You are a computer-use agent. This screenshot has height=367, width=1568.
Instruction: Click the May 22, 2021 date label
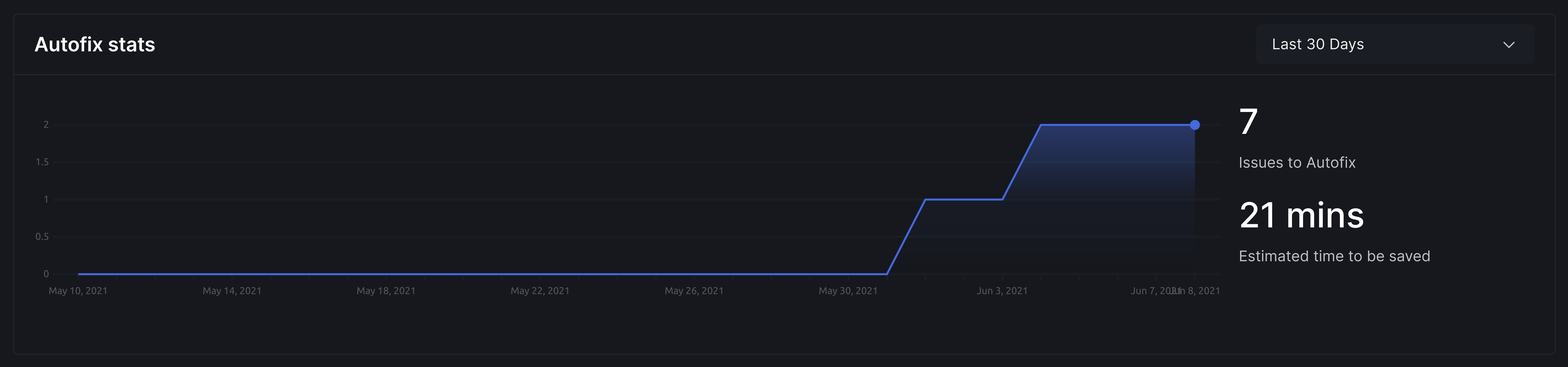point(540,291)
